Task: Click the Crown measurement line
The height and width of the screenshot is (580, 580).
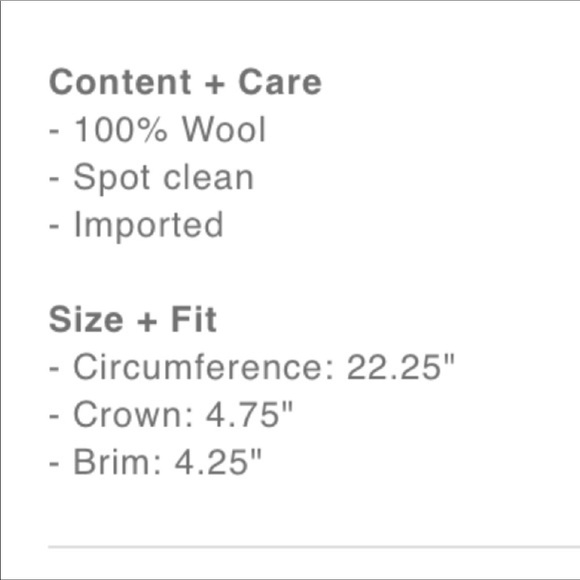Action: (x=171, y=414)
